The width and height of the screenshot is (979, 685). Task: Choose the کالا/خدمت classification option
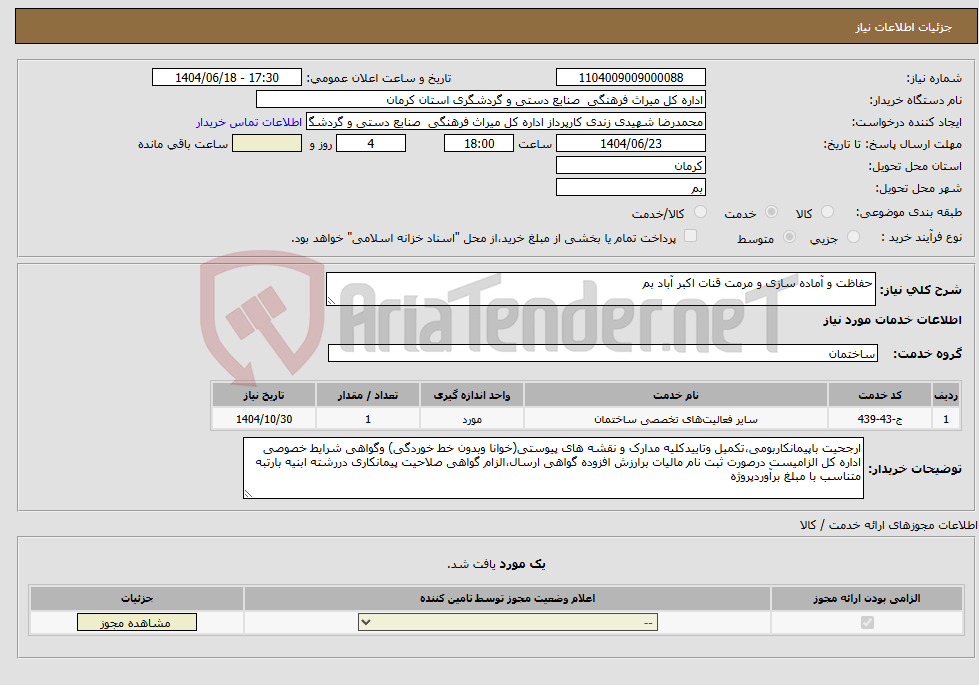click(701, 212)
